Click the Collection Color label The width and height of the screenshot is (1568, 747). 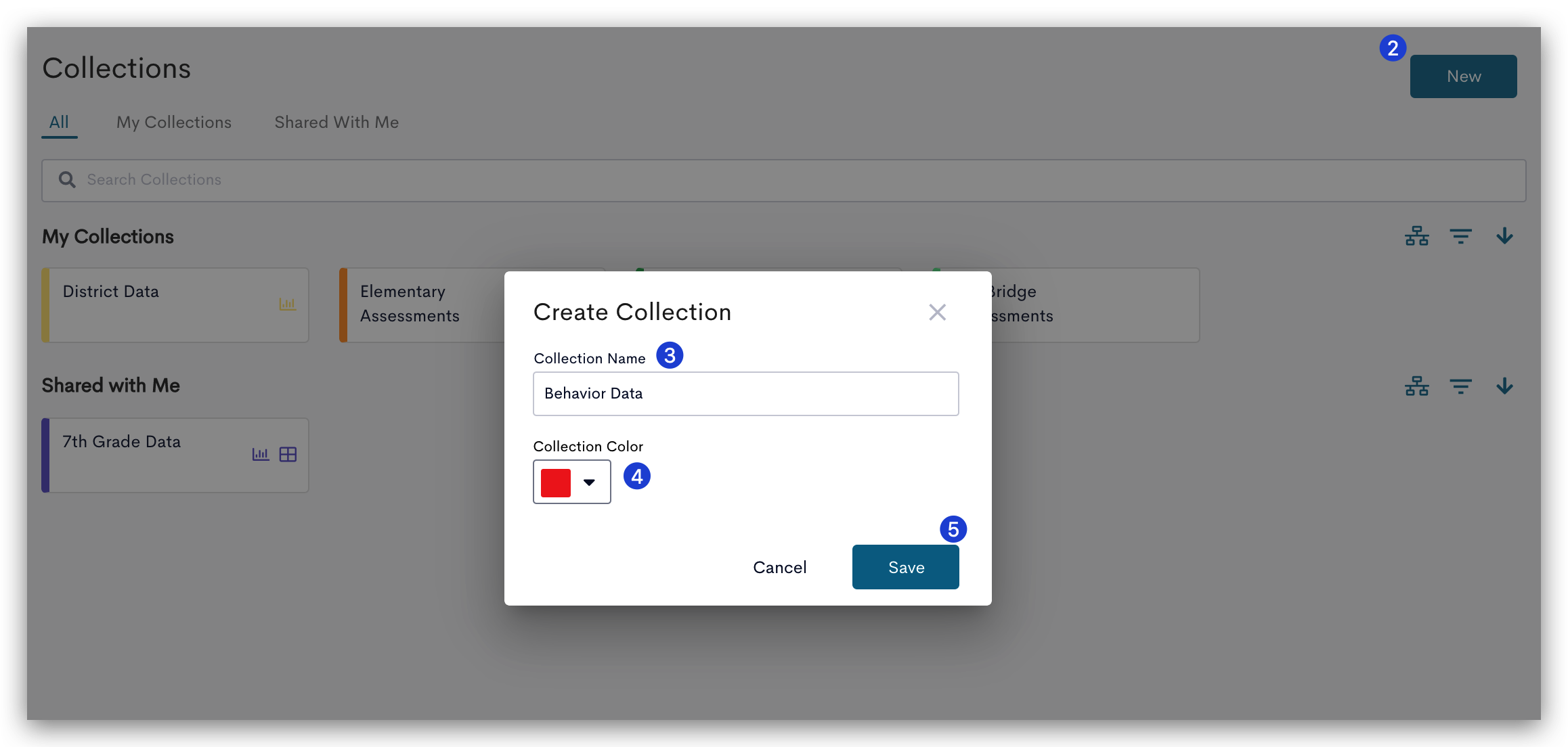coord(588,447)
